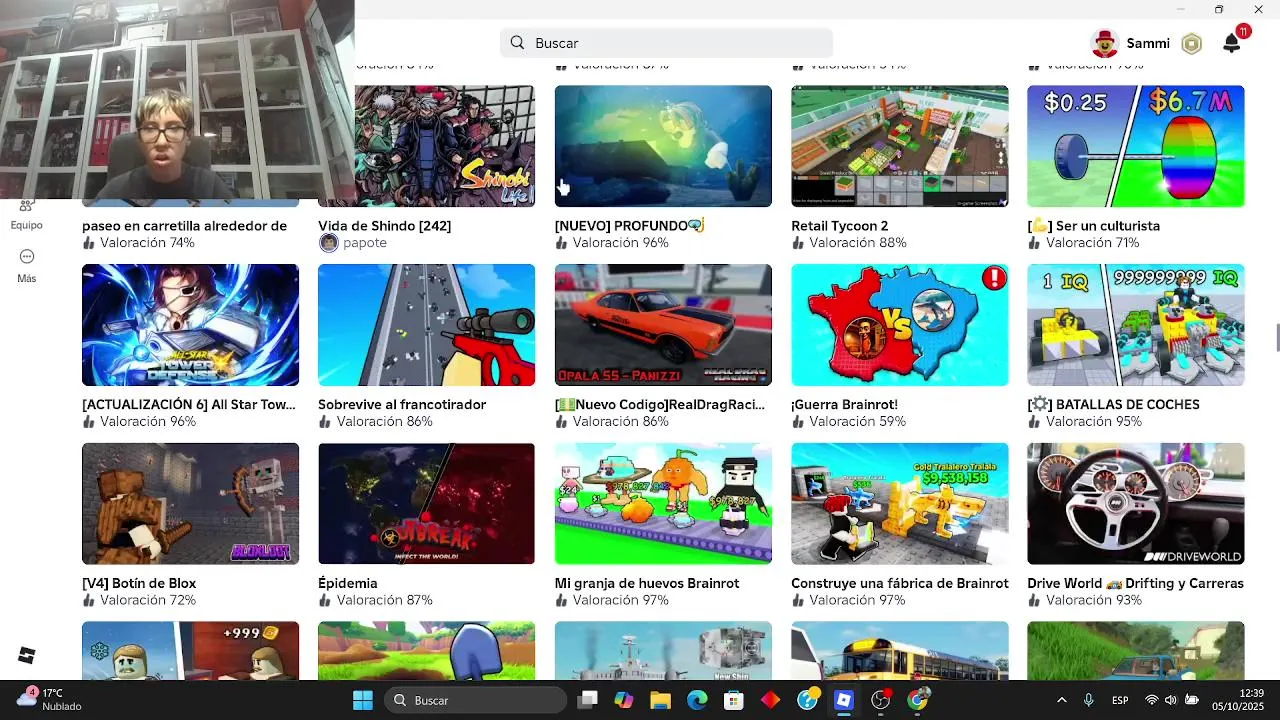1280x720 pixels.
Task: Open File Explorer from taskbar
Action: point(661,700)
